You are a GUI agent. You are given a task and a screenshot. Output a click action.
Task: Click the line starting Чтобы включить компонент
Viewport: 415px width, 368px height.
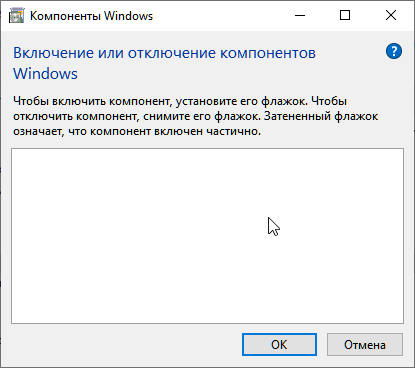(x=180, y=101)
